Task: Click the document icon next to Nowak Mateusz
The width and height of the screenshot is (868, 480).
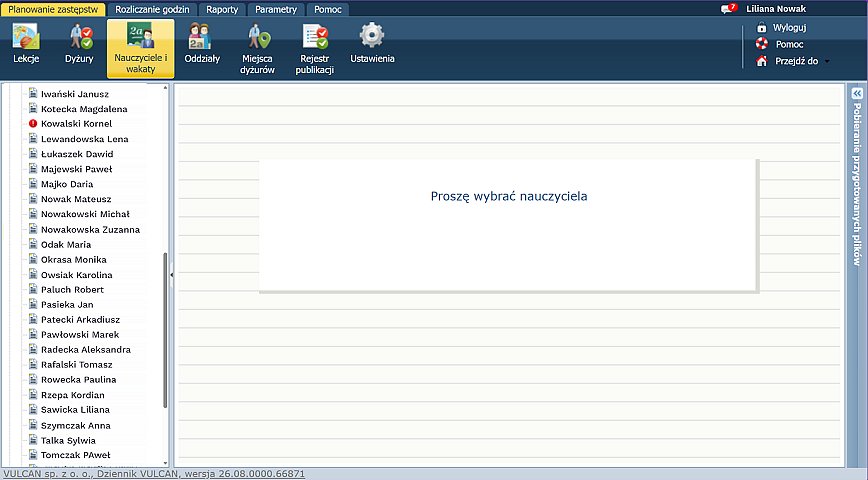Action: pos(33,198)
